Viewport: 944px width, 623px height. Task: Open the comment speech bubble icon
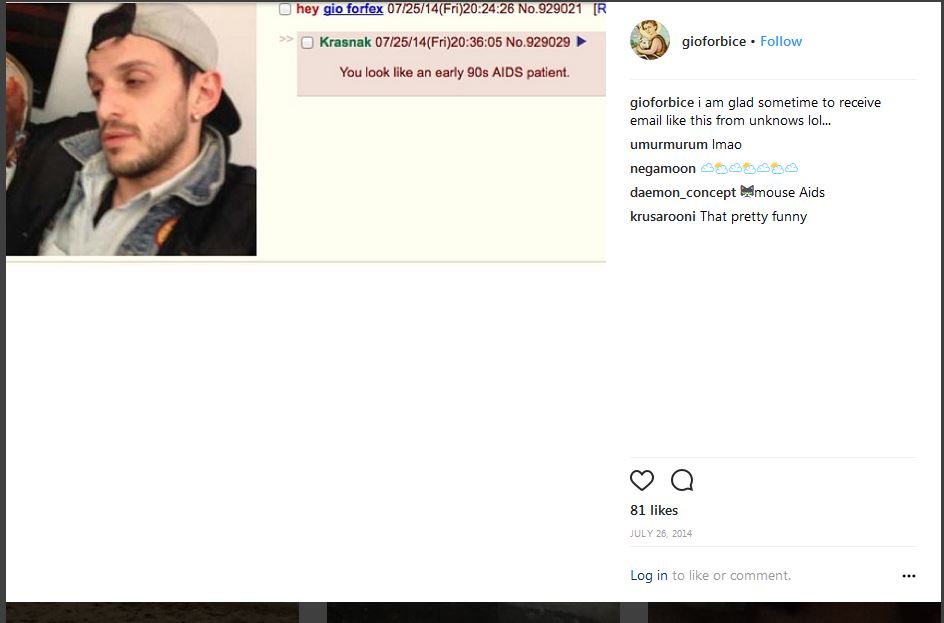682,480
